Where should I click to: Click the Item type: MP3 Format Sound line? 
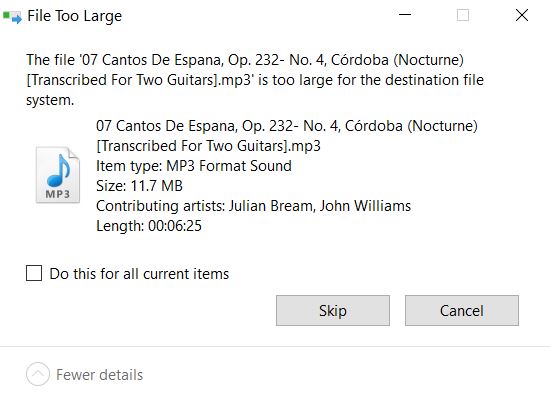pyautogui.click(x=194, y=166)
